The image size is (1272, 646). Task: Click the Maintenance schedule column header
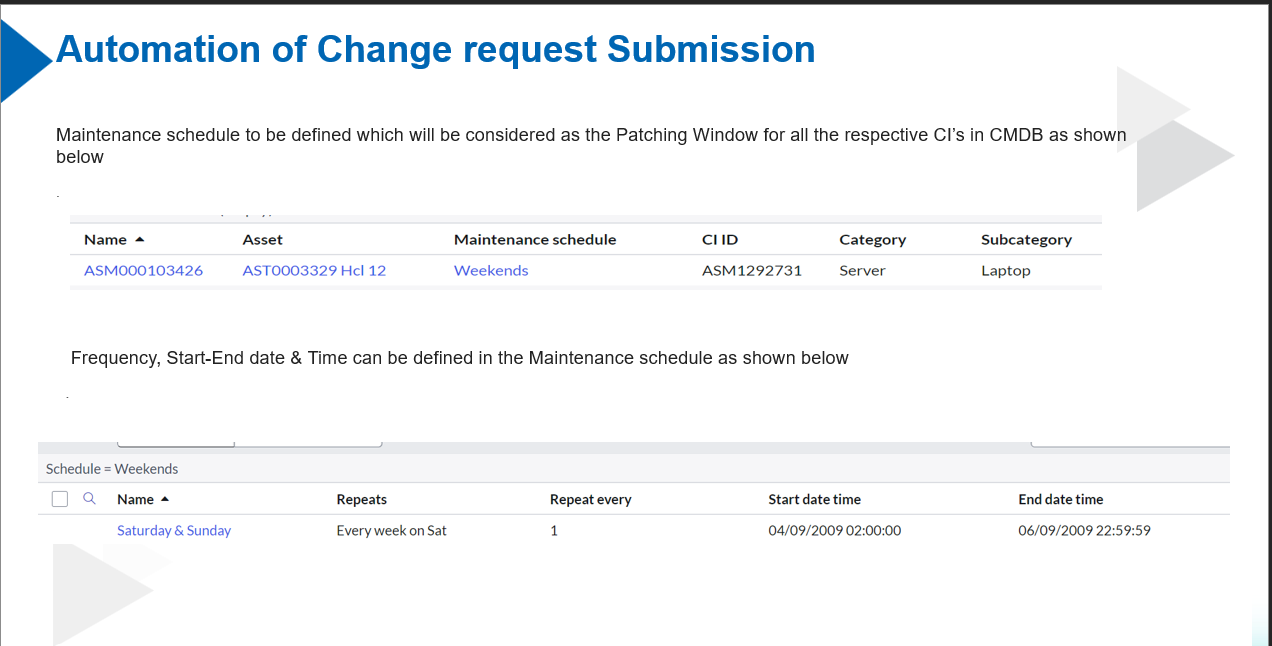[535, 240]
